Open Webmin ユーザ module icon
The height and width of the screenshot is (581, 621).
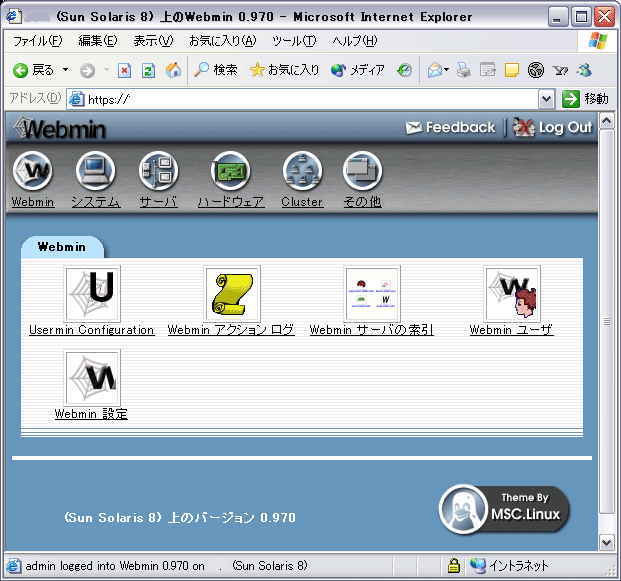512,293
